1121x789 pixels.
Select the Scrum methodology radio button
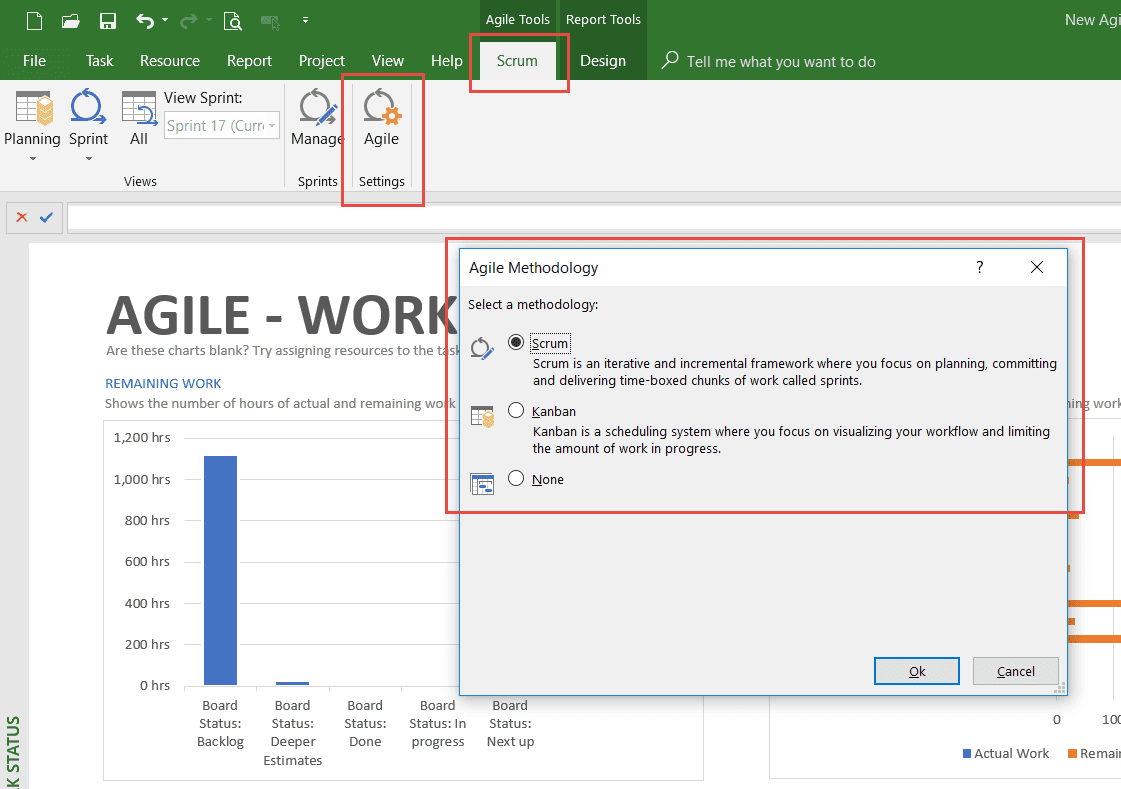coord(516,342)
